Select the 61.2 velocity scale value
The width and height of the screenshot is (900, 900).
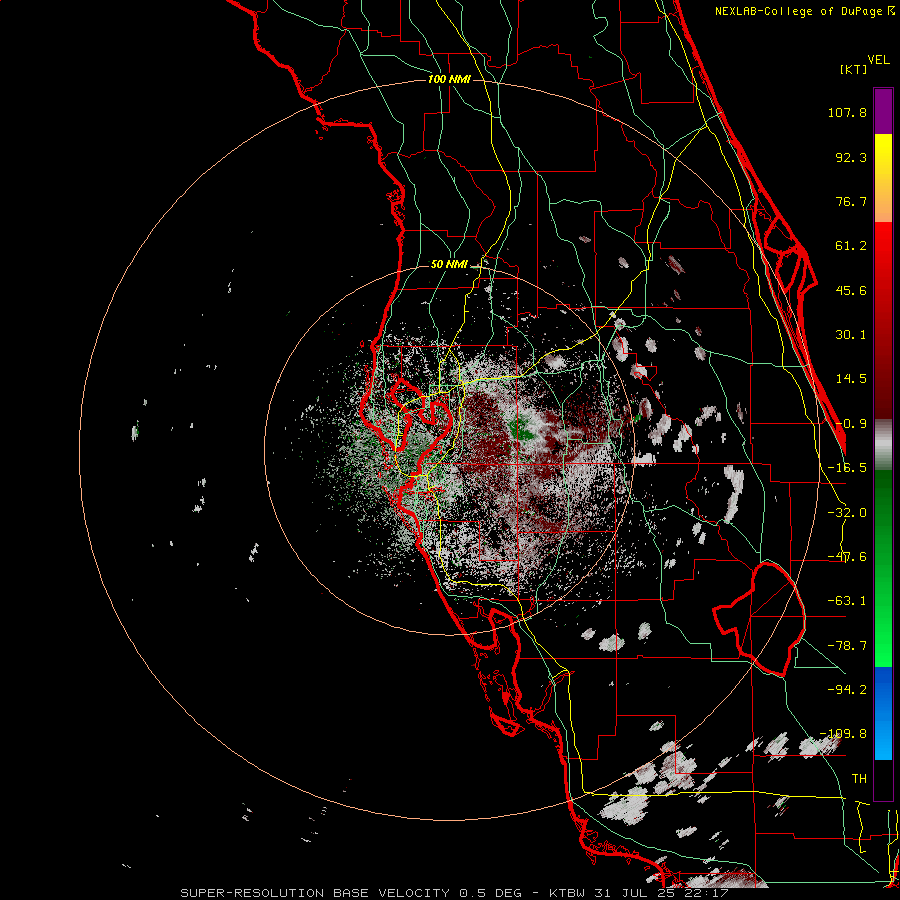coord(851,246)
